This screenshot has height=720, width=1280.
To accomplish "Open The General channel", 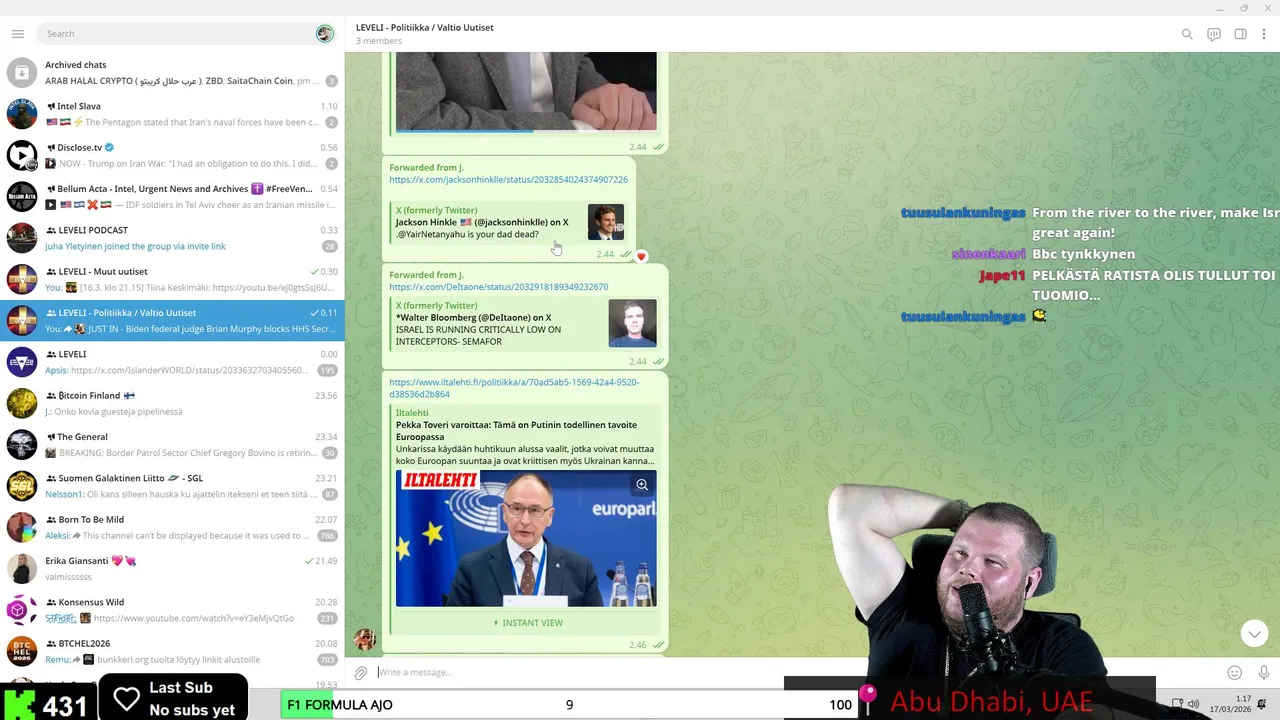I will [x=172, y=445].
